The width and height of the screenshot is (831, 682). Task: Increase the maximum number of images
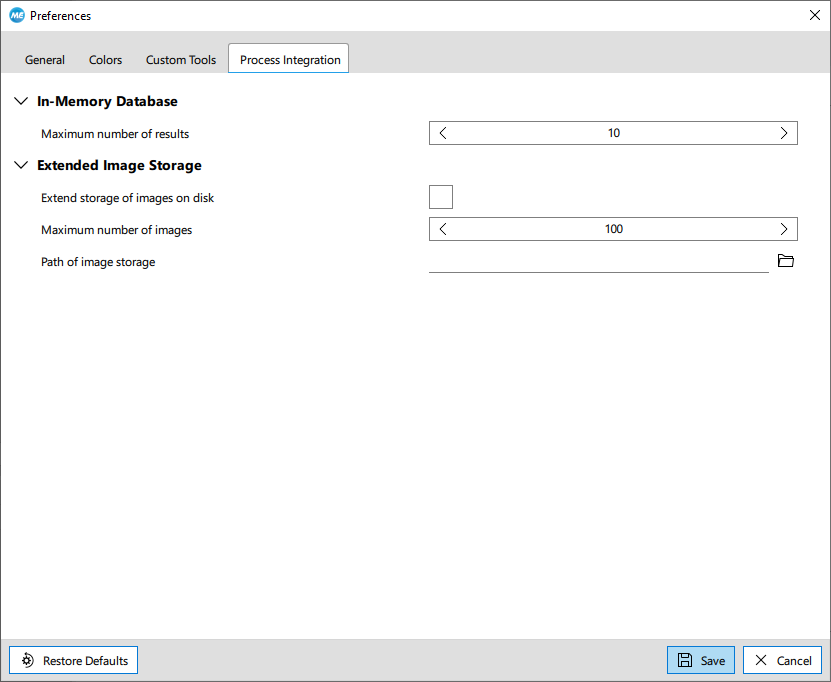784,229
